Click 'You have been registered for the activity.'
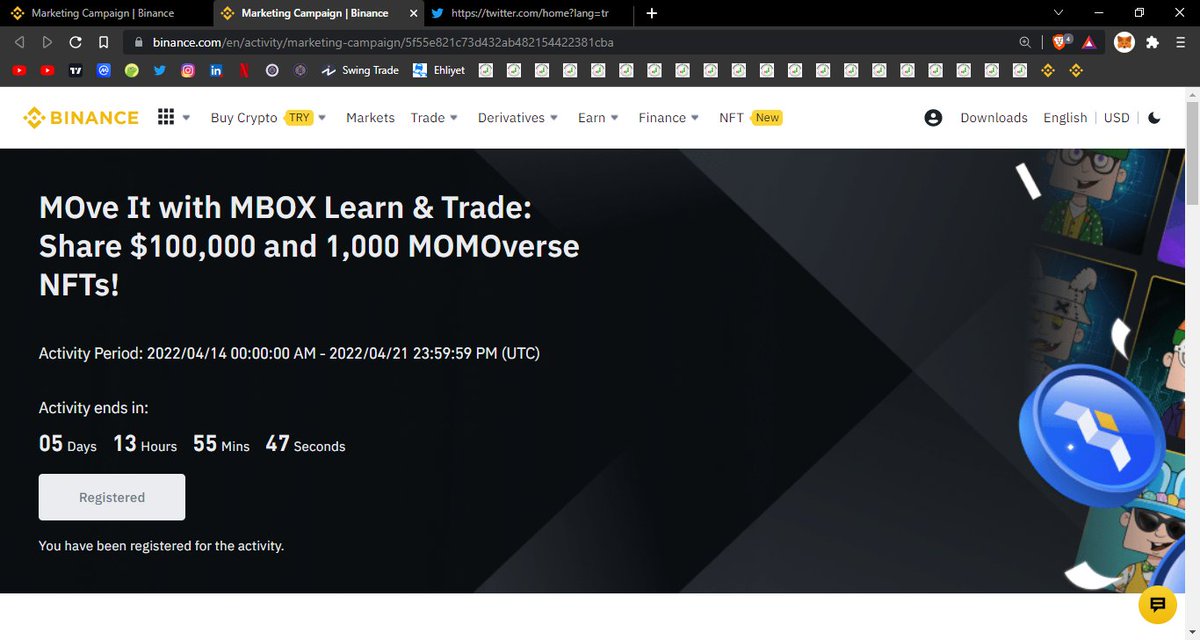 click(161, 546)
